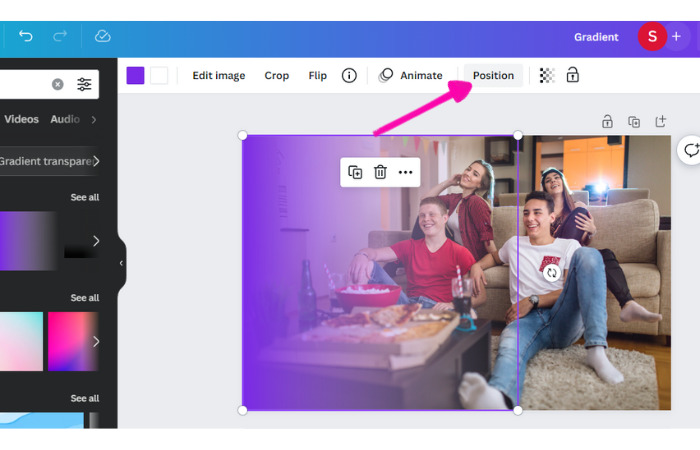The width and height of the screenshot is (700, 450).
Task: Collapse the side panel with the arrow handle
Action: click(121, 263)
